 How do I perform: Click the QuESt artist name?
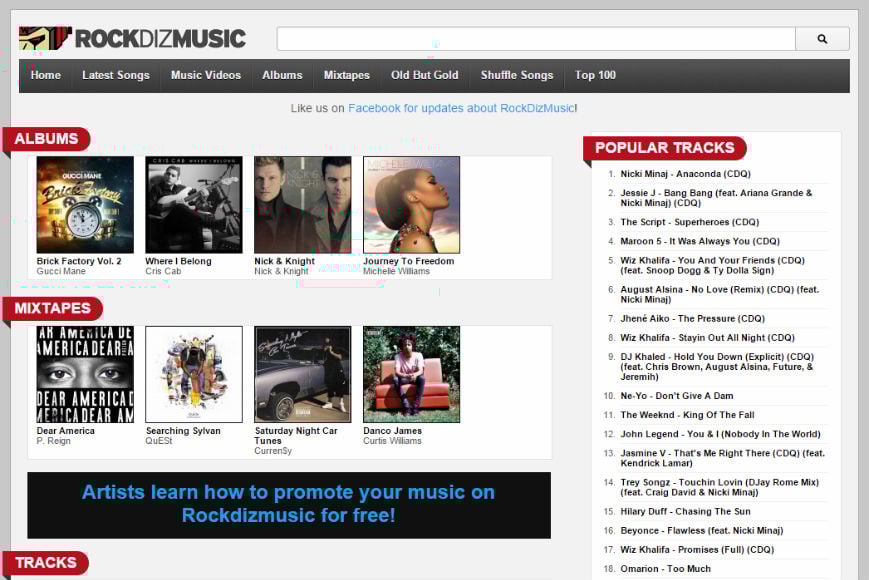159,440
